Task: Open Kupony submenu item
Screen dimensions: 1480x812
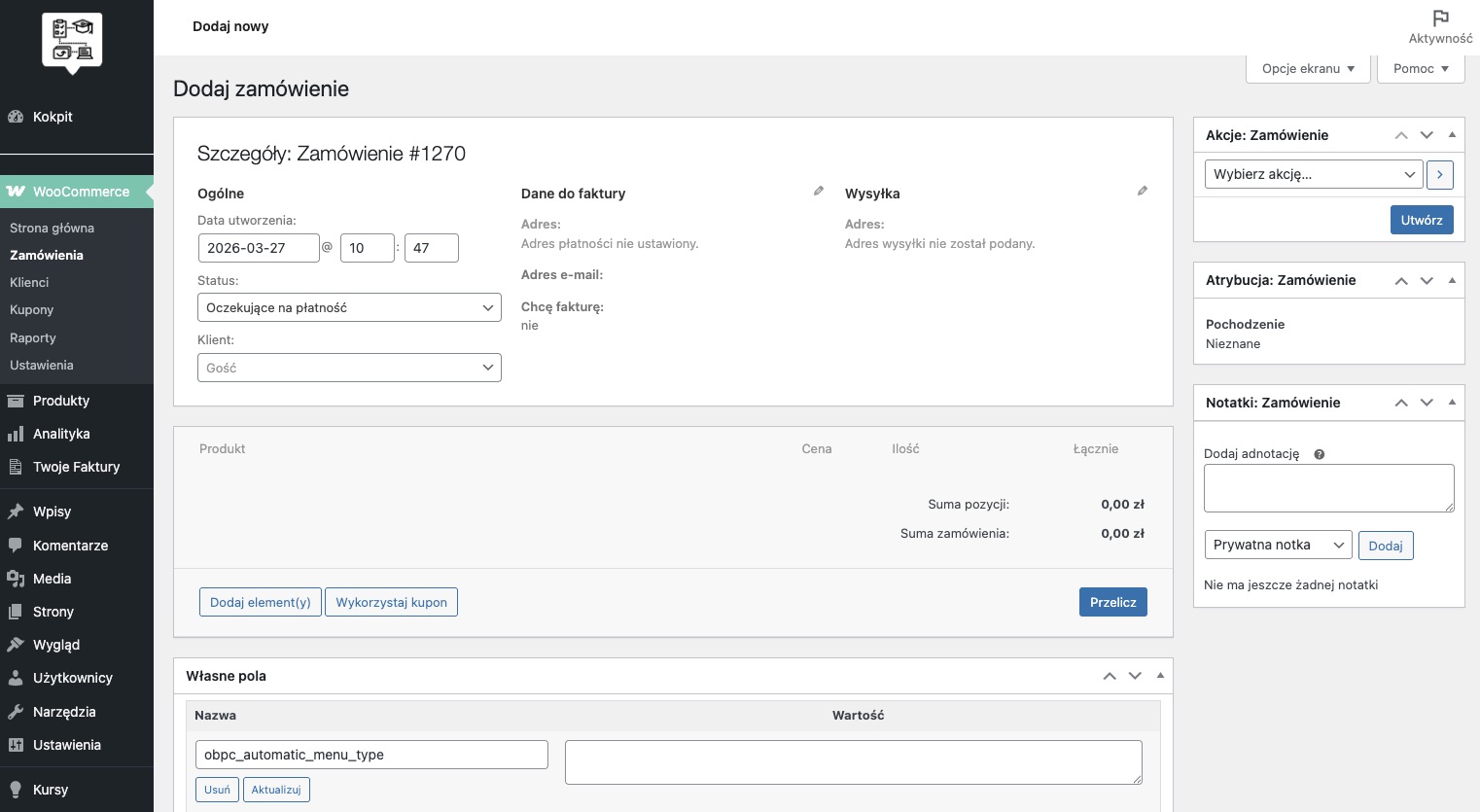Action: pyautogui.click(x=32, y=309)
